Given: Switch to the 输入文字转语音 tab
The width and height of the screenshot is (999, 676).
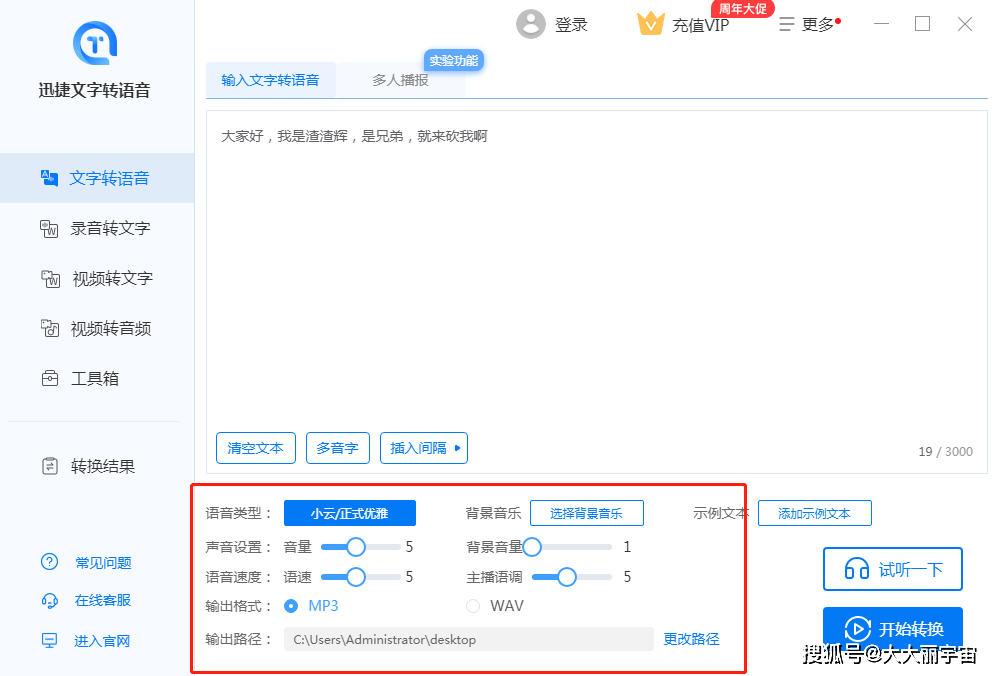Looking at the screenshot, I should (270, 80).
